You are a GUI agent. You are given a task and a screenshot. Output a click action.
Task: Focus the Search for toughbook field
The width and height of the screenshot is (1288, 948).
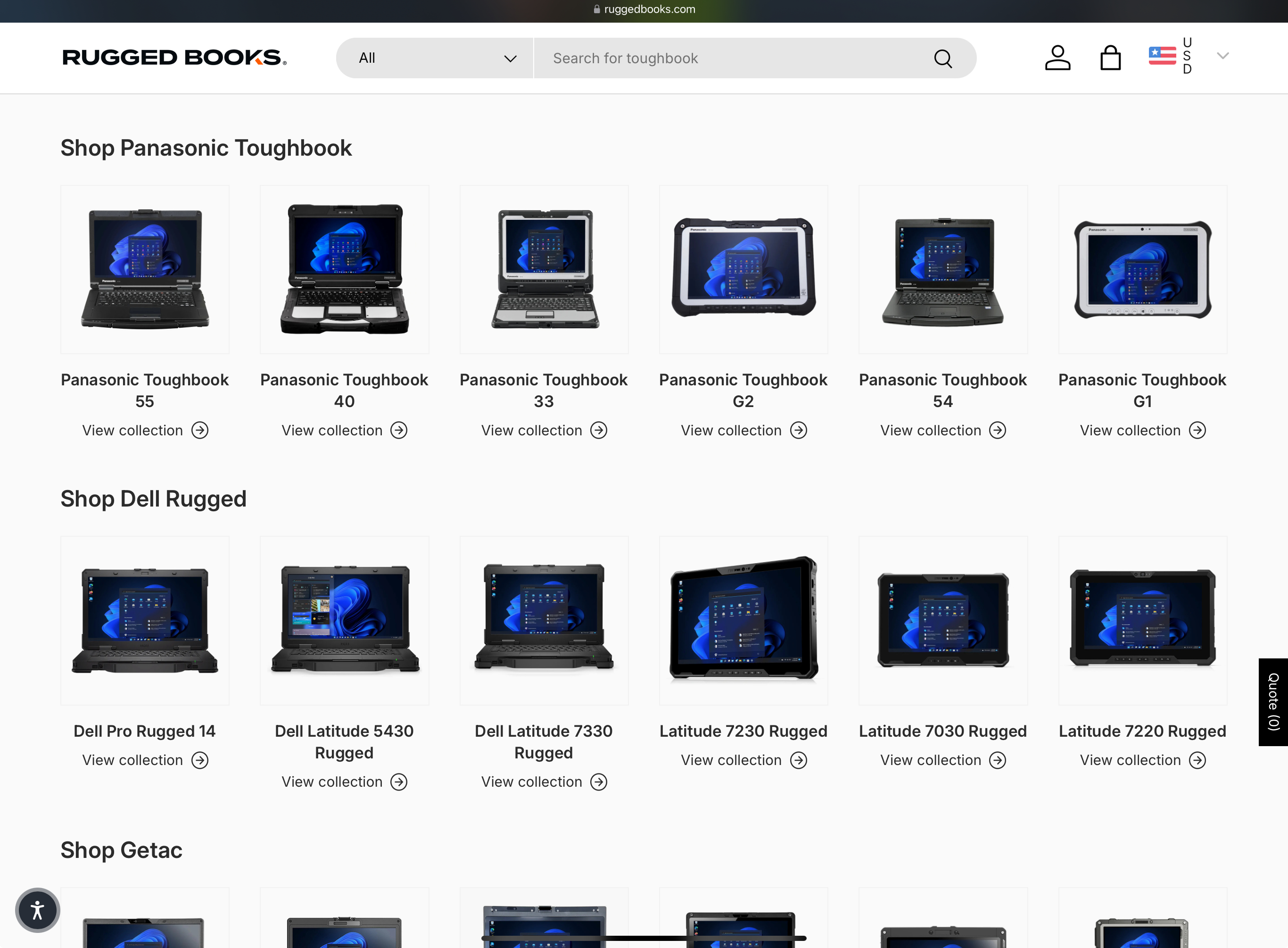[x=734, y=58]
